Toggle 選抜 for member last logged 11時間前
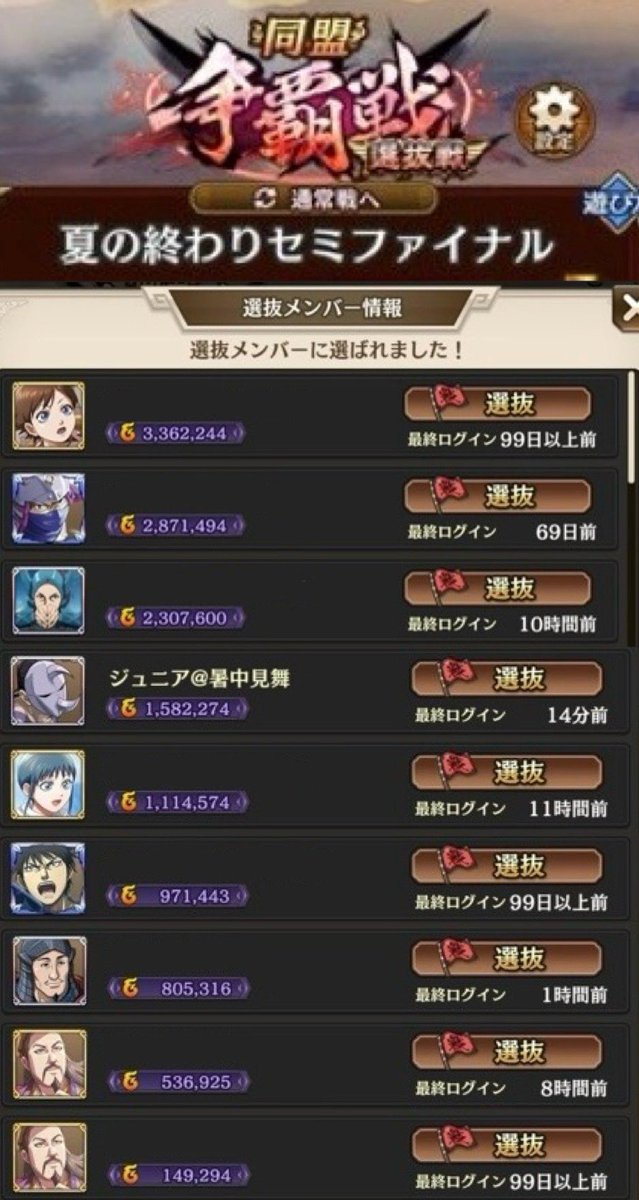 (x=507, y=772)
